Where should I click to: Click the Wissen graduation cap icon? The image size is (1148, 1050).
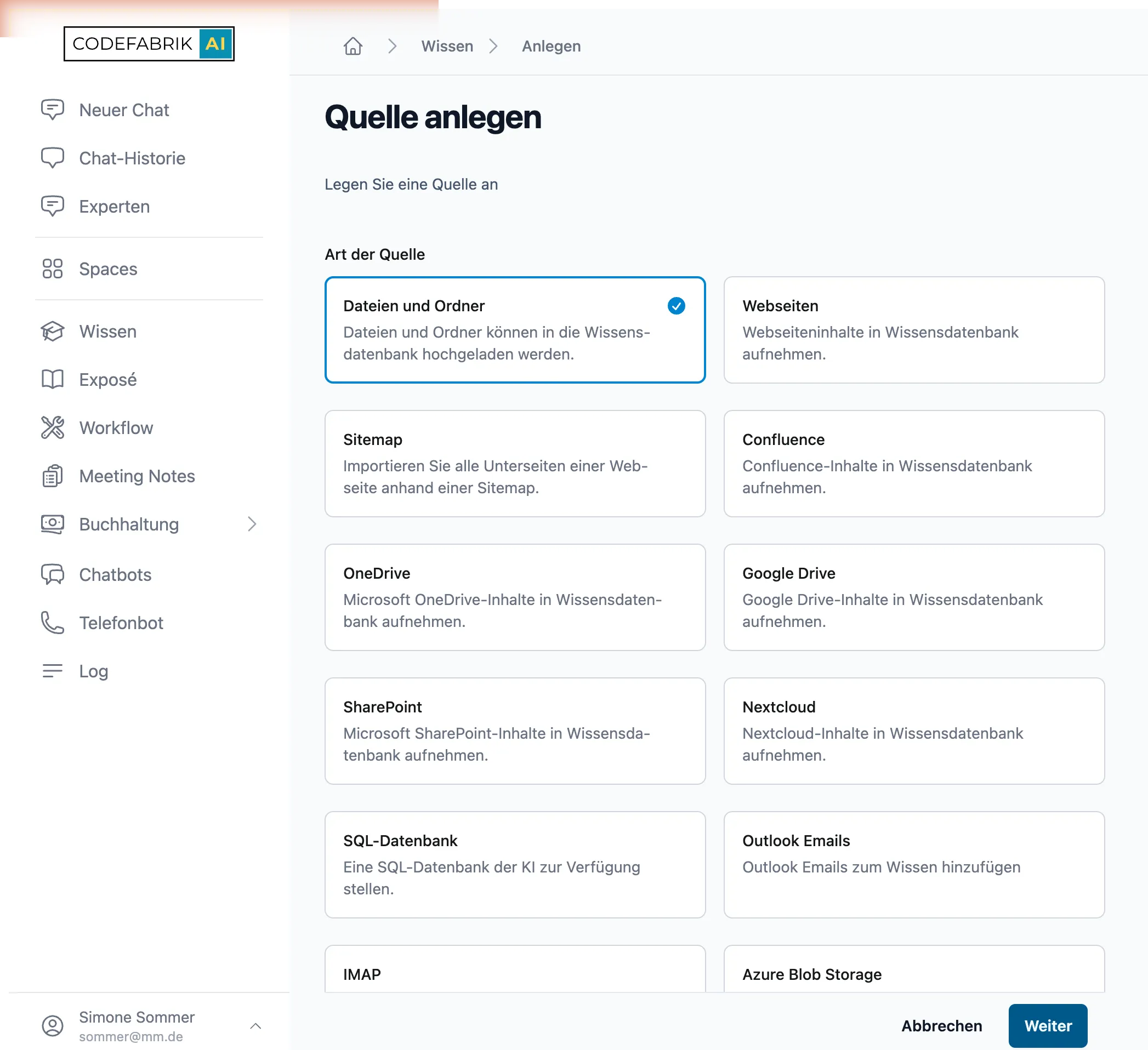(x=53, y=331)
